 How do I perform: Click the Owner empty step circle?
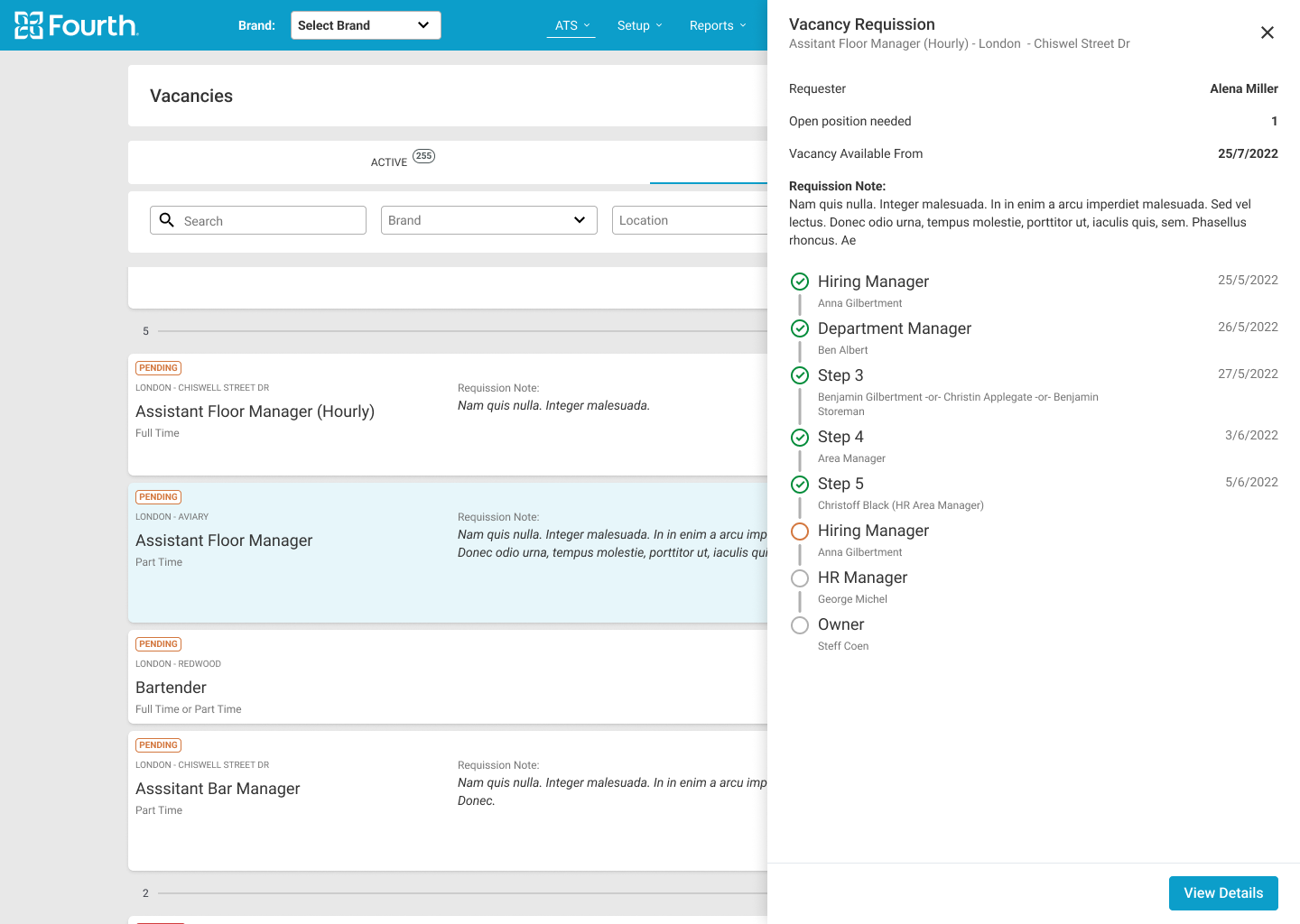point(800,624)
